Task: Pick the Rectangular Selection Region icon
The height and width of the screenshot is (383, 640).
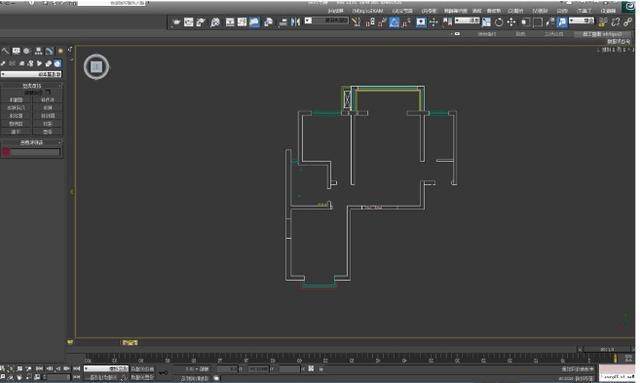Action: (538, 22)
